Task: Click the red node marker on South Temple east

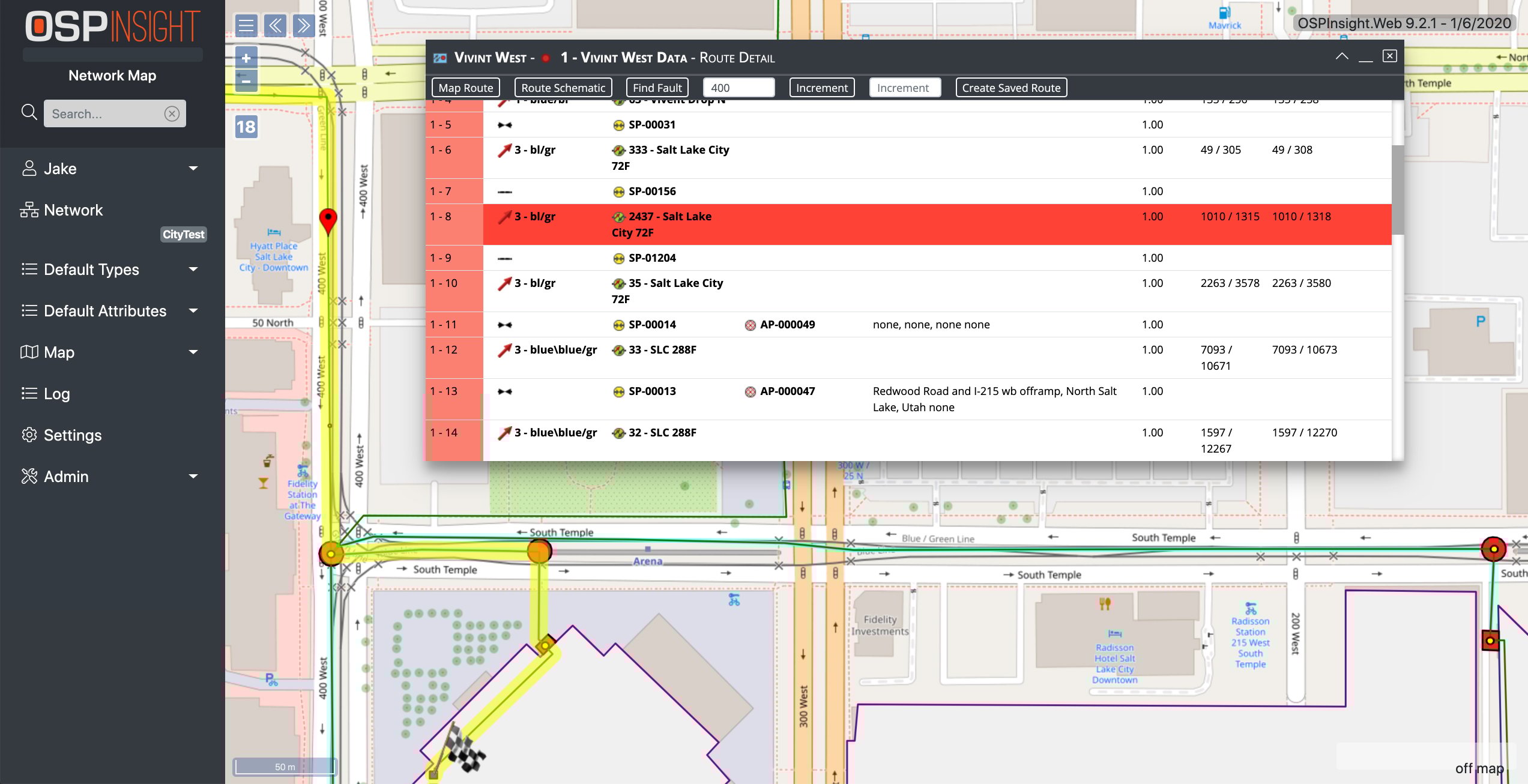Action: (x=1493, y=548)
